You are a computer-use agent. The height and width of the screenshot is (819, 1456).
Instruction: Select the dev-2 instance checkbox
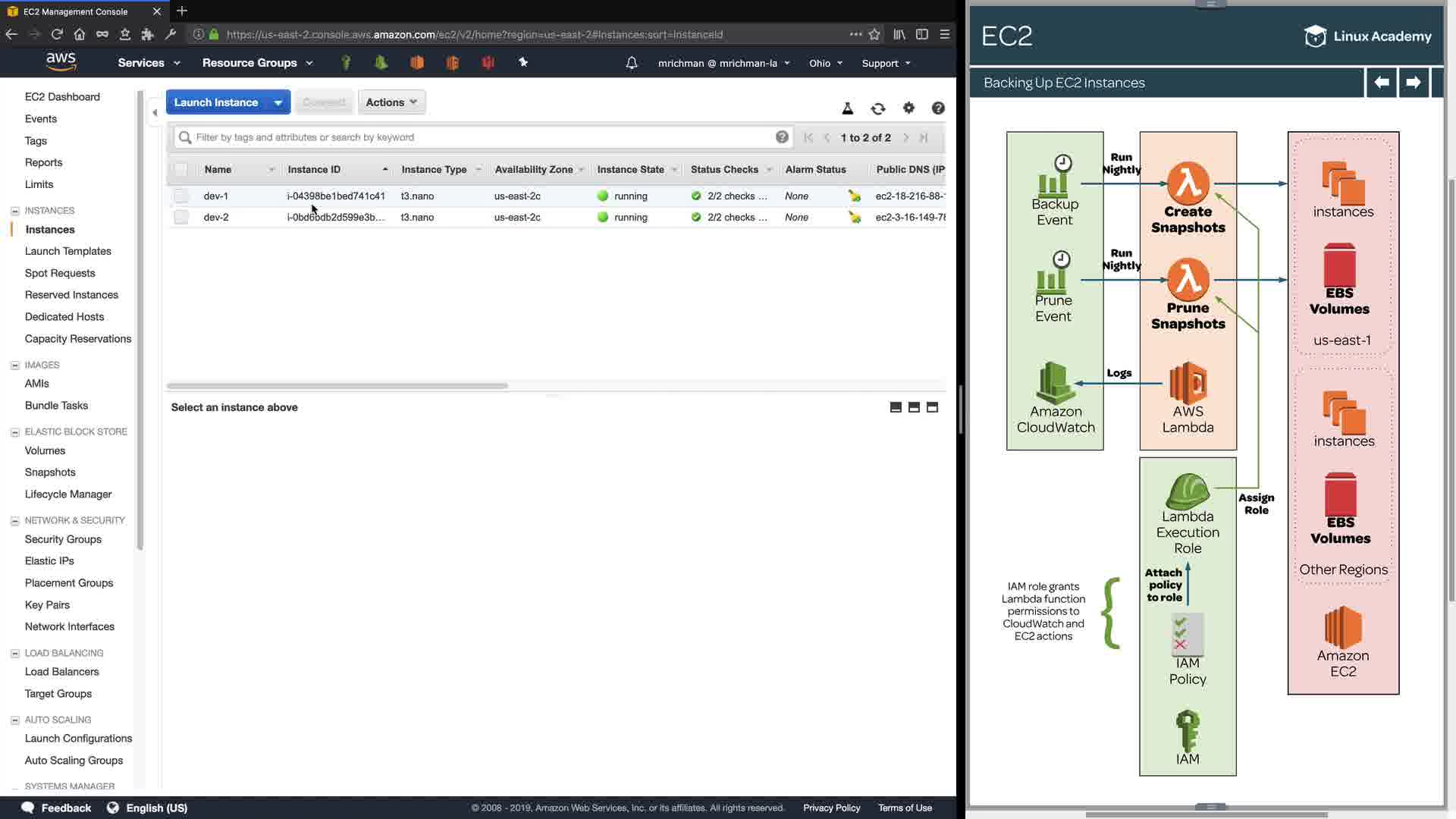[180, 217]
